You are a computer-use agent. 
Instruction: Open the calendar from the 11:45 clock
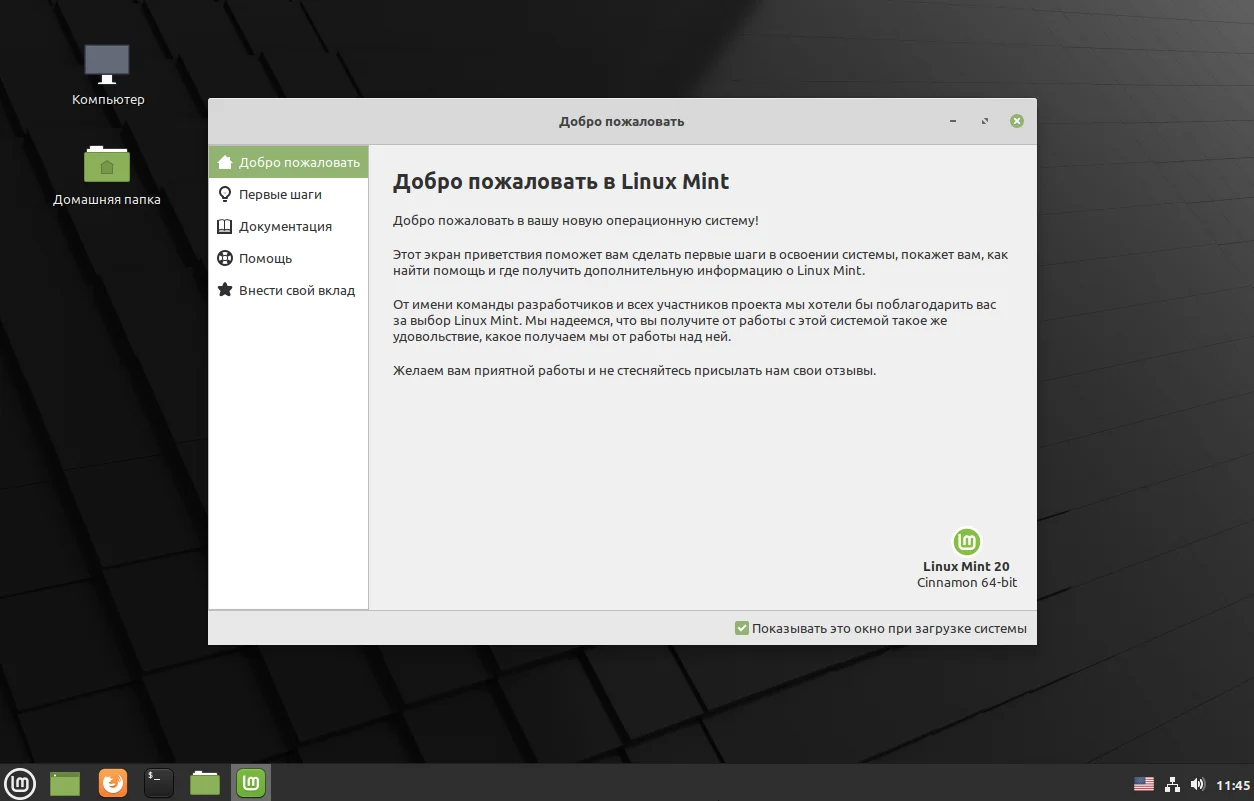pyautogui.click(x=1233, y=785)
